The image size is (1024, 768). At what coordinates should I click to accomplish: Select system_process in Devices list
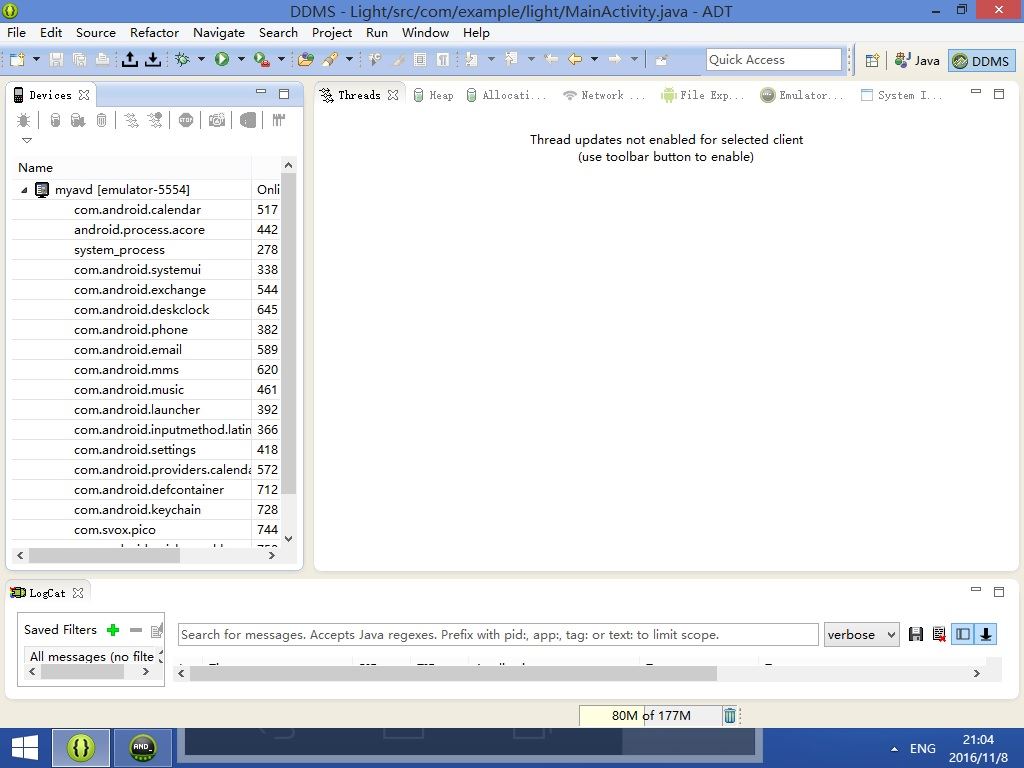click(x=119, y=249)
